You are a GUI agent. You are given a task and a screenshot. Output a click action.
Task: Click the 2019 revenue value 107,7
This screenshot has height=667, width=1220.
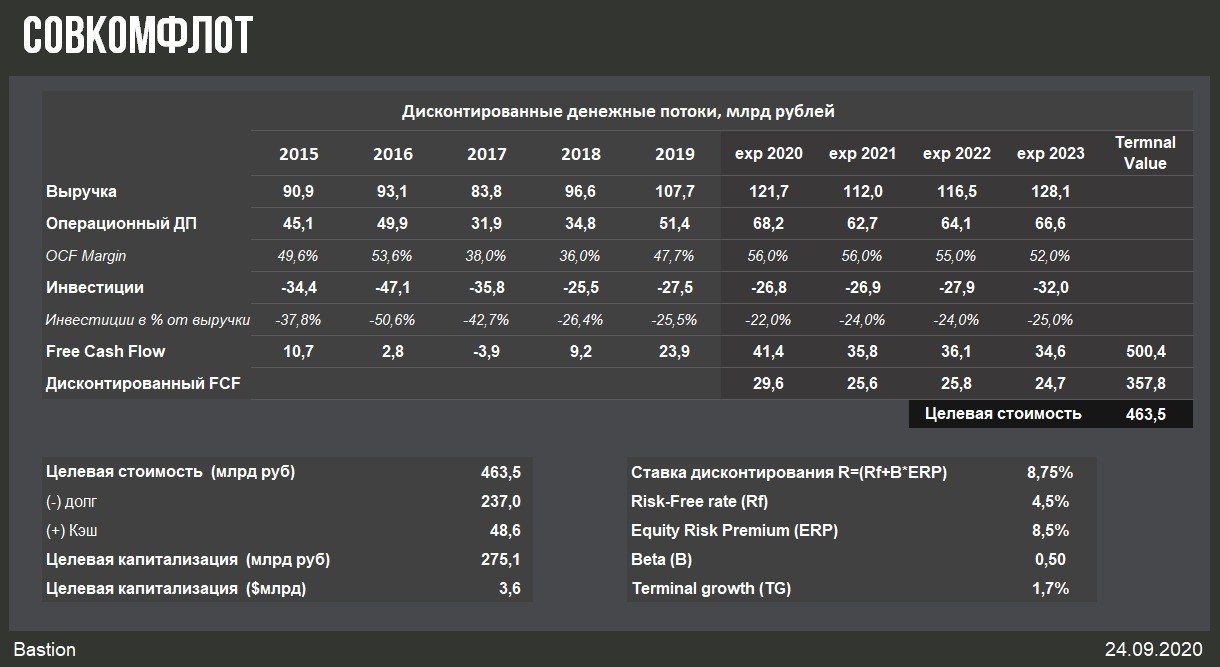(674, 191)
